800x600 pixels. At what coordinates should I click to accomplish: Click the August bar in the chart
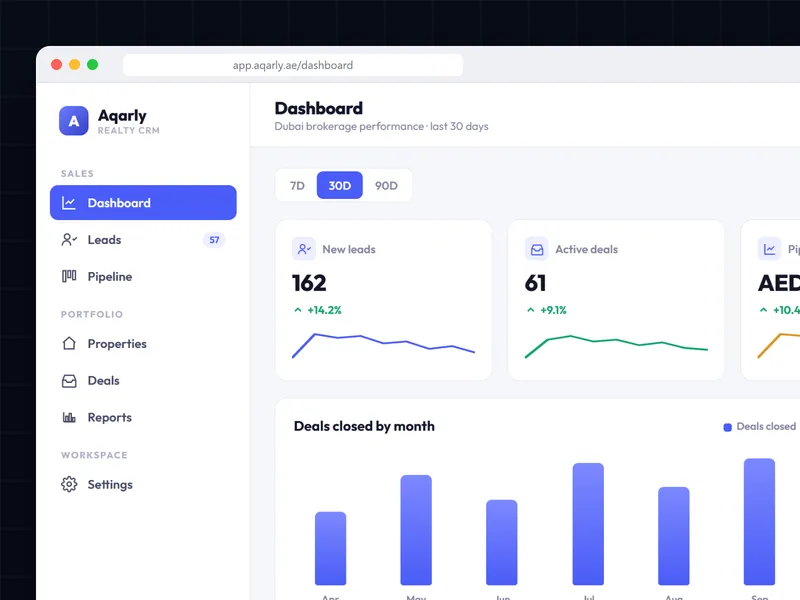point(674,536)
